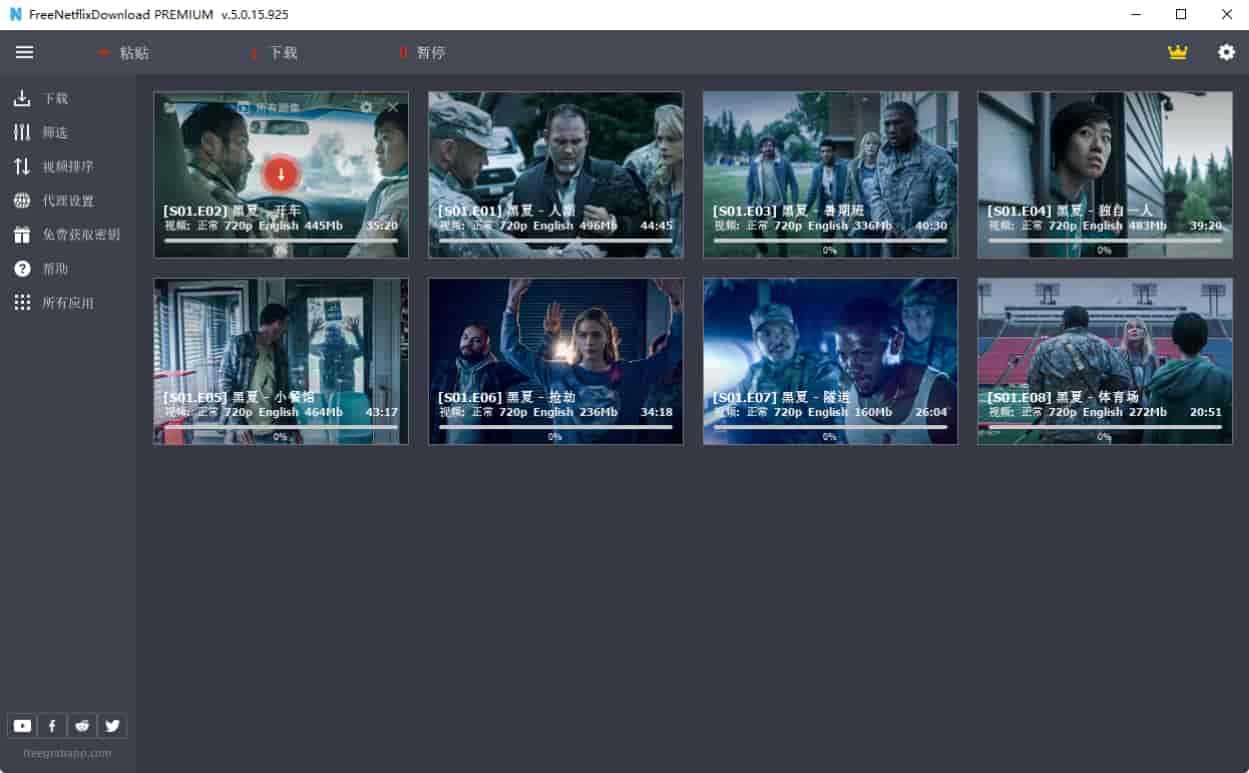
Task: Maximize the FreeNetflixDownload window
Action: [x=1181, y=15]
